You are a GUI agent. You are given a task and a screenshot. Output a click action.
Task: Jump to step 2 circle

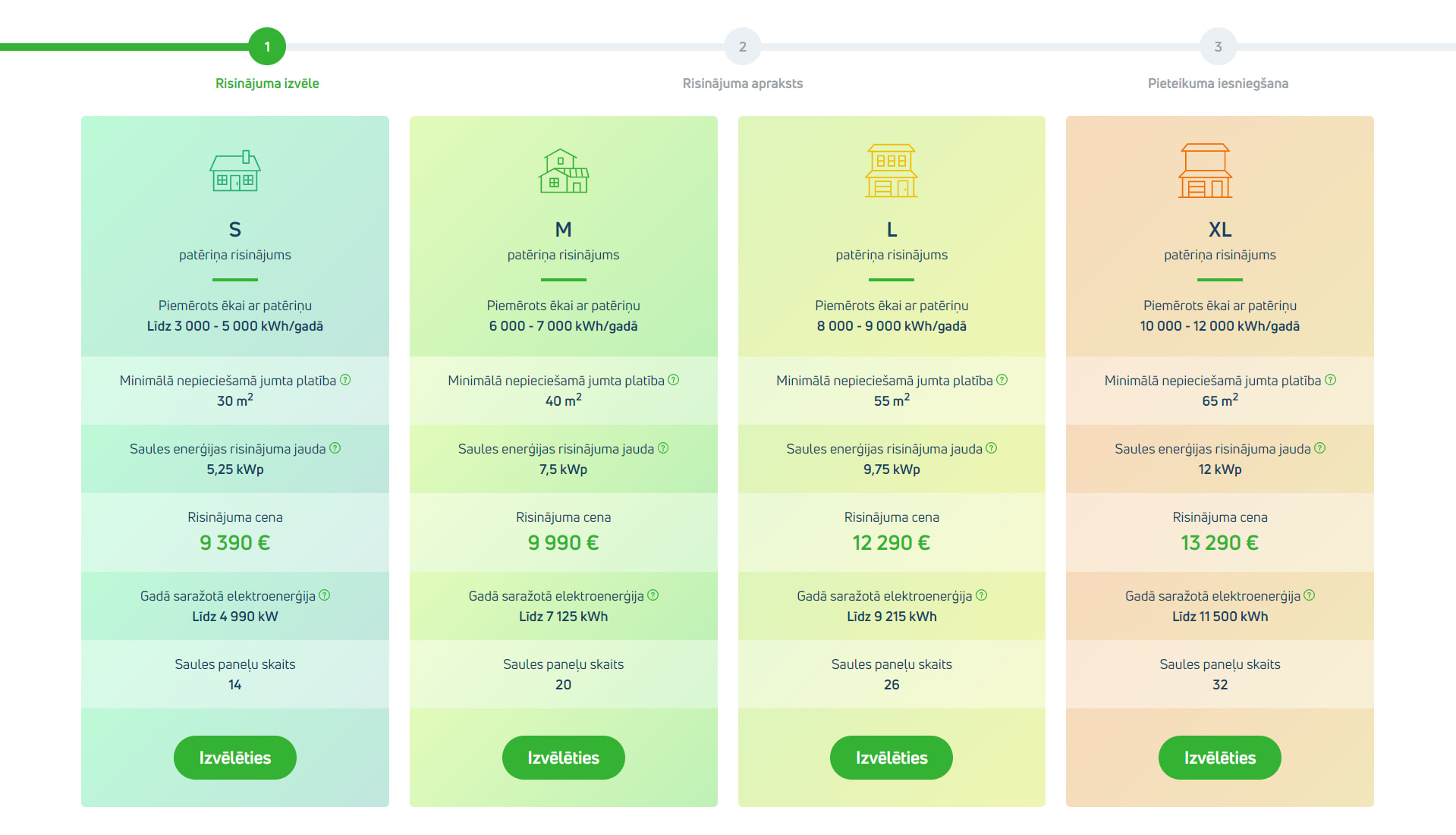(x=743, y=47)
